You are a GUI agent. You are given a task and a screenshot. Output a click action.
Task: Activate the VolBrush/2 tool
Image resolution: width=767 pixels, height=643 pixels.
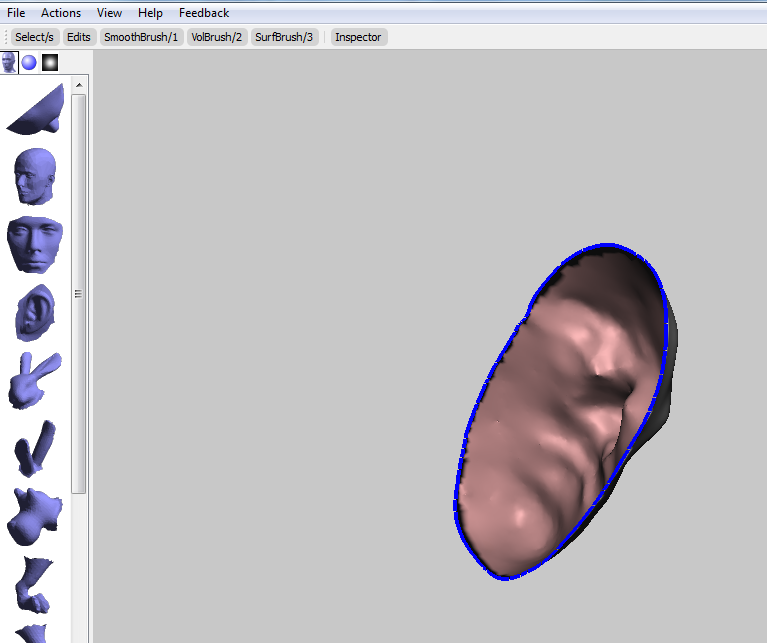point(217,37)
